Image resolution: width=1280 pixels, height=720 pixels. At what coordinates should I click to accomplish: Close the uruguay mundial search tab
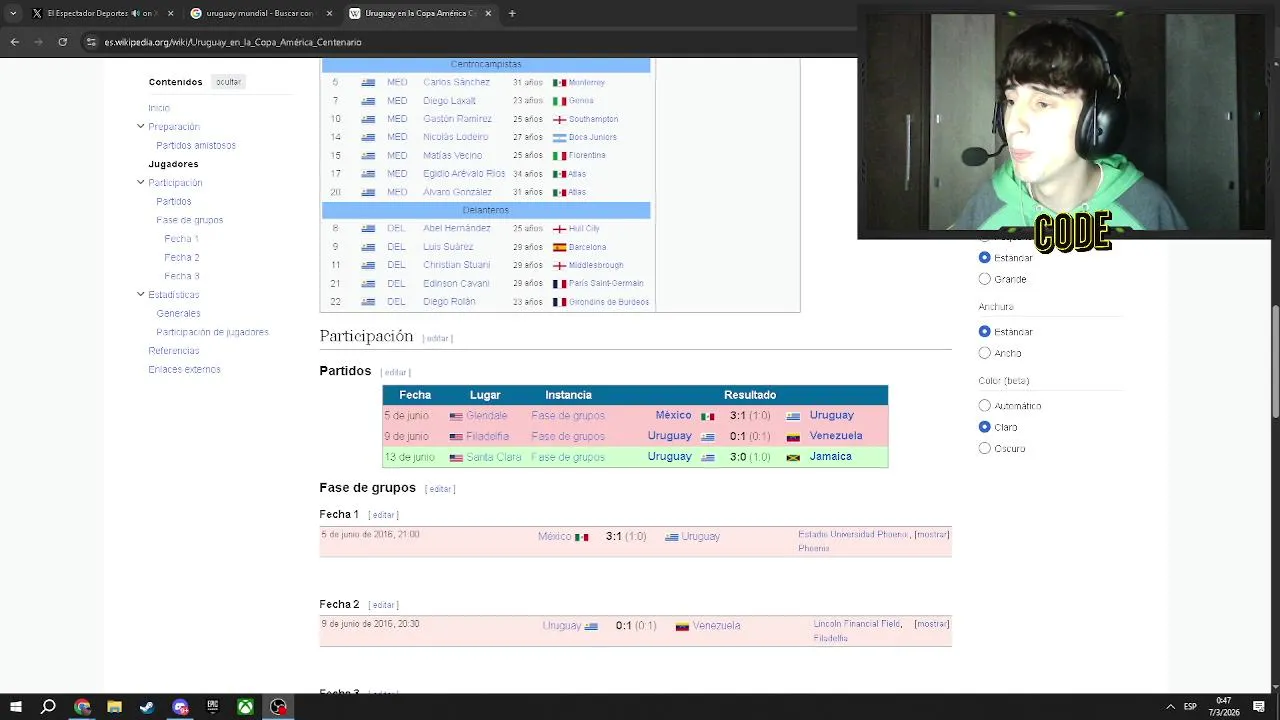(x=329, y=14)
